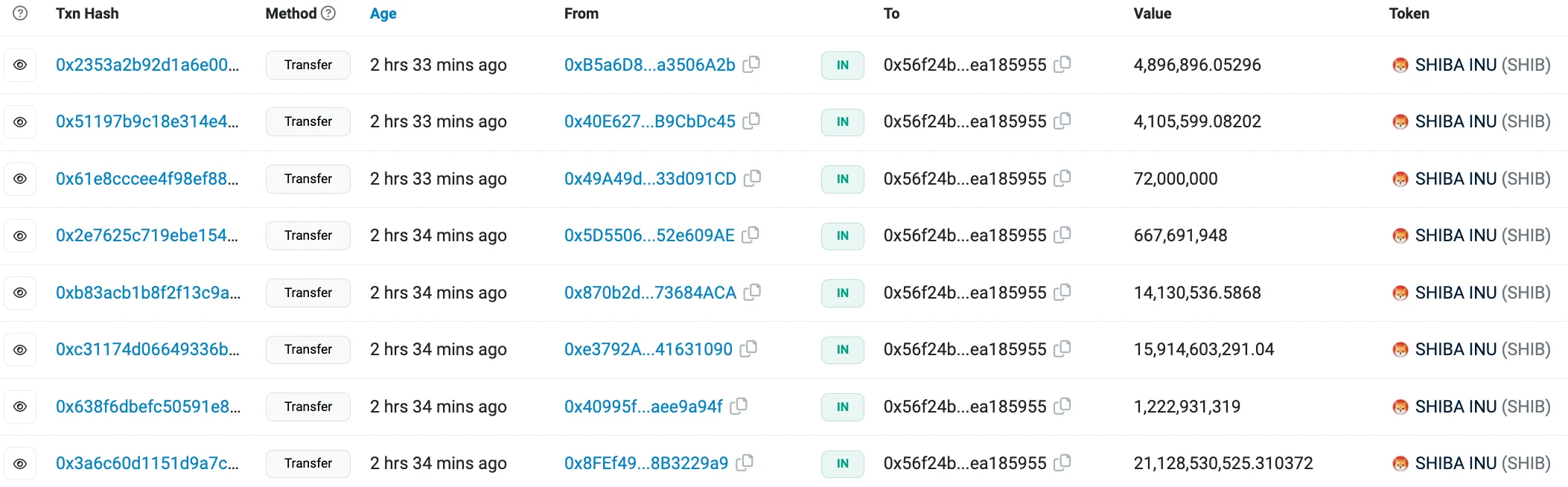
Task: Open From address 0x870b2d...73684ACA
Action: pyautogui.click(x=650, y=293)
